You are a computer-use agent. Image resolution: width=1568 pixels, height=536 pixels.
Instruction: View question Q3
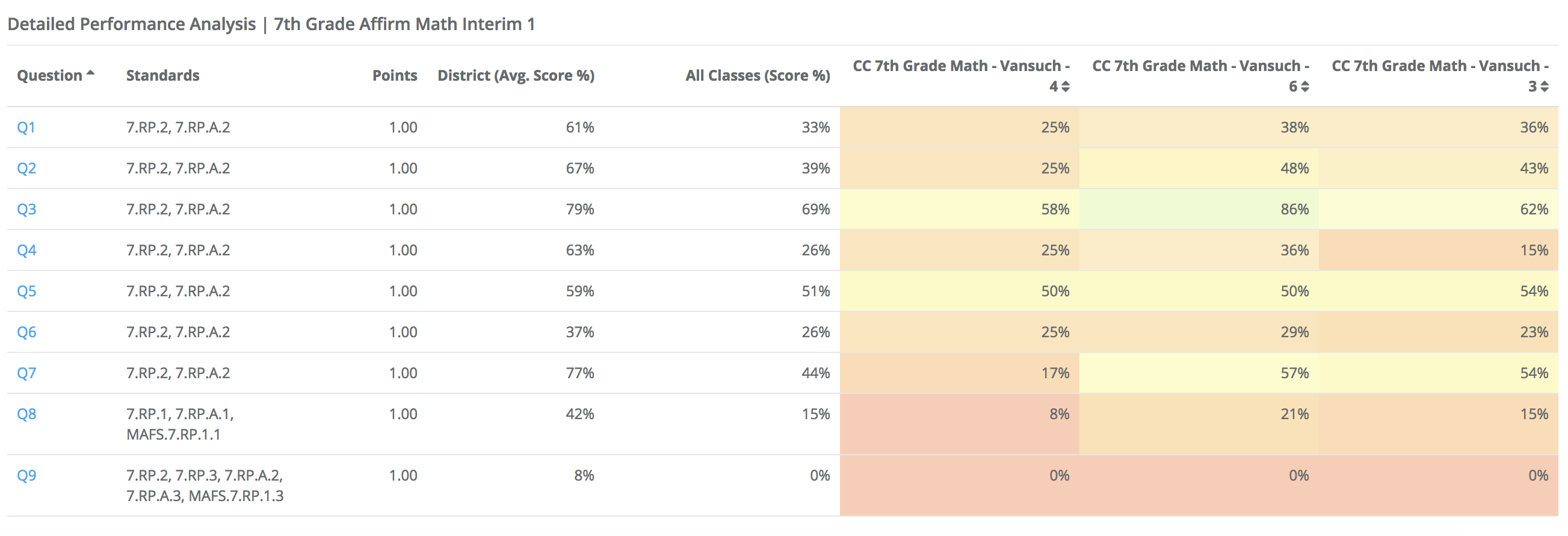(x=26, y=209)
